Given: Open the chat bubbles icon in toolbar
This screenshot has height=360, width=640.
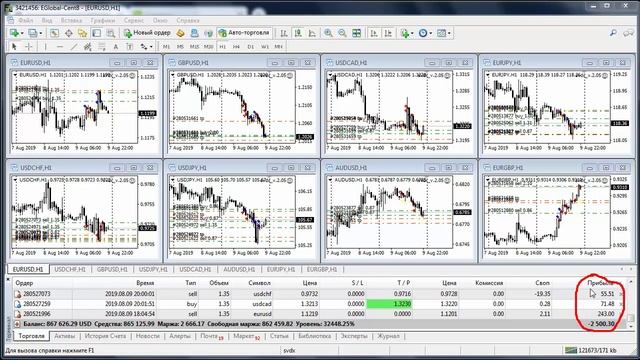Looking at the screenshot, I should (628, 33).
